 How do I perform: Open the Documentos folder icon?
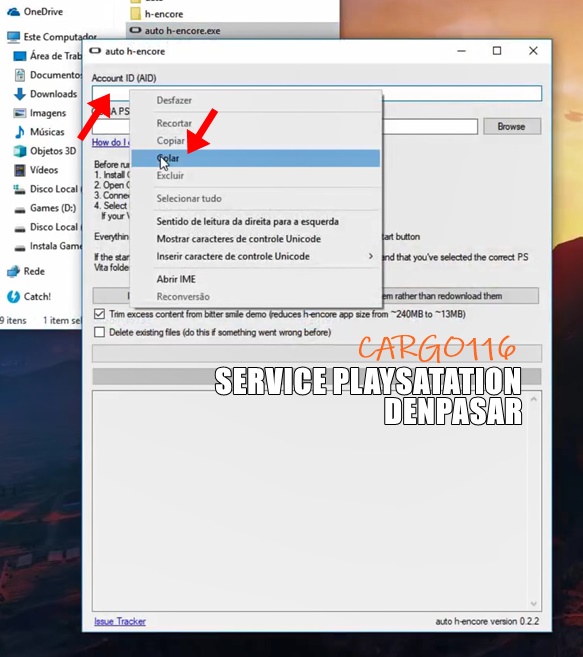pyautogui.click(x=20, y=75)
